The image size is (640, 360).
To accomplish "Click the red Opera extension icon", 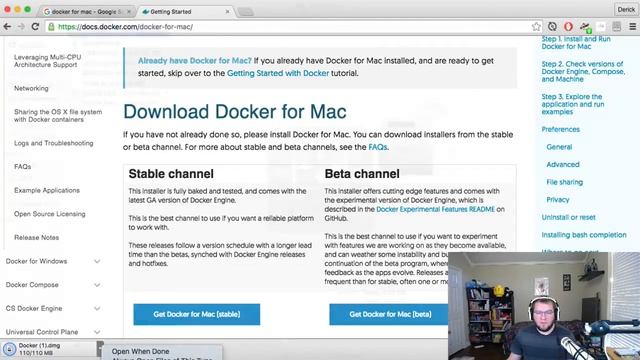I will click(568, 27).
